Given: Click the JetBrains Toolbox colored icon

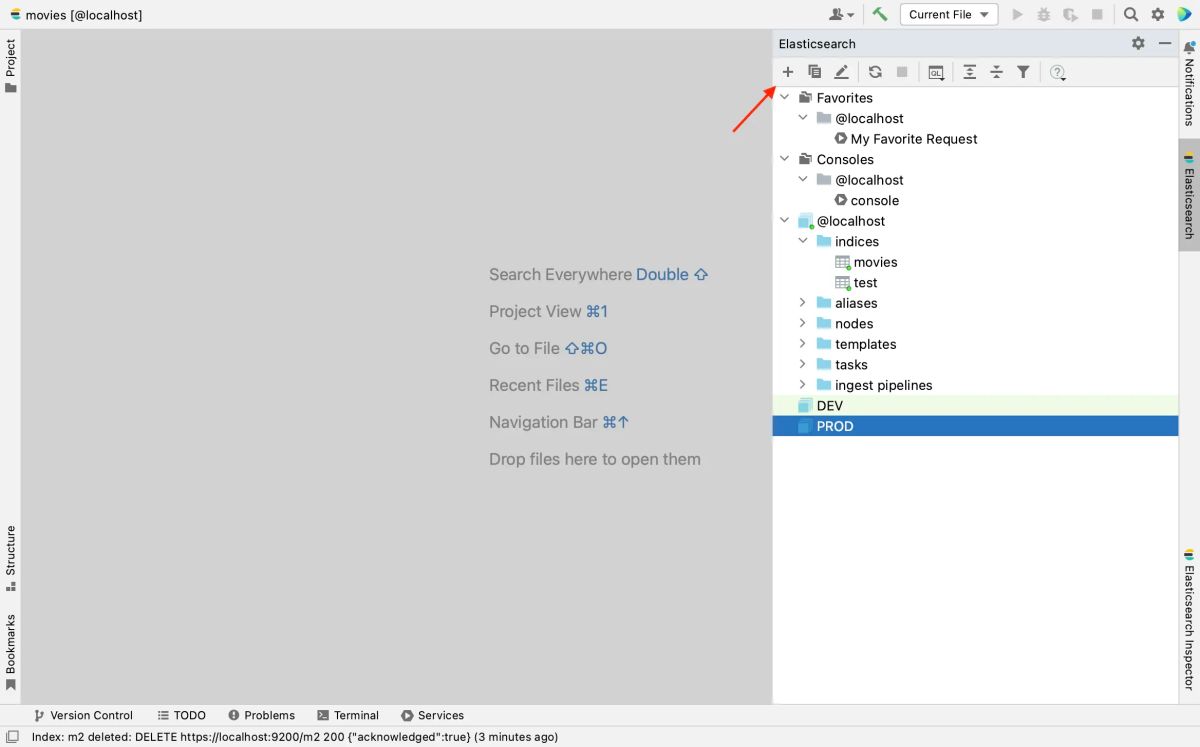Looking at the screenshot, I should pos(1184,14).
